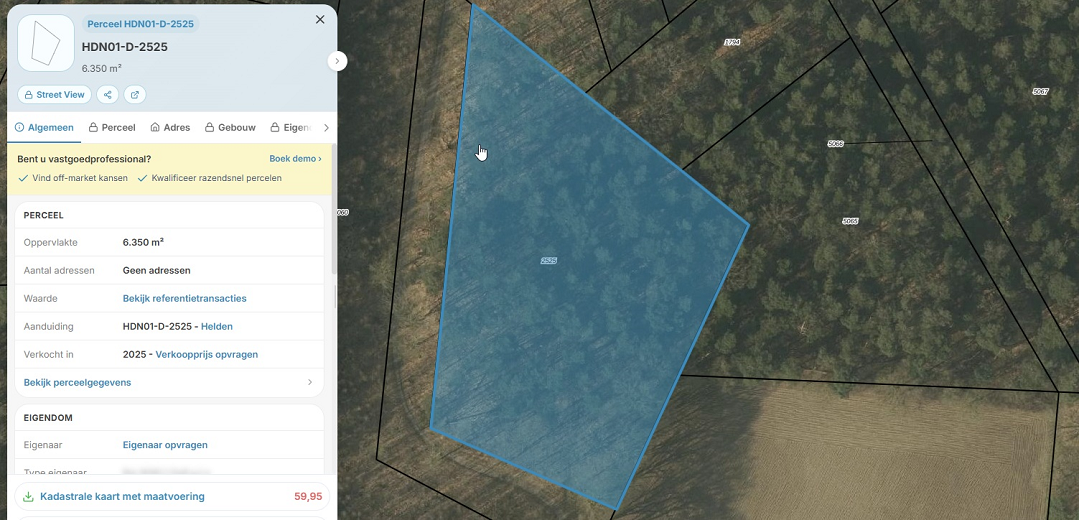Select the Algemeen tab
This screenshot has height=520, width=1079.
click(44, 128)
